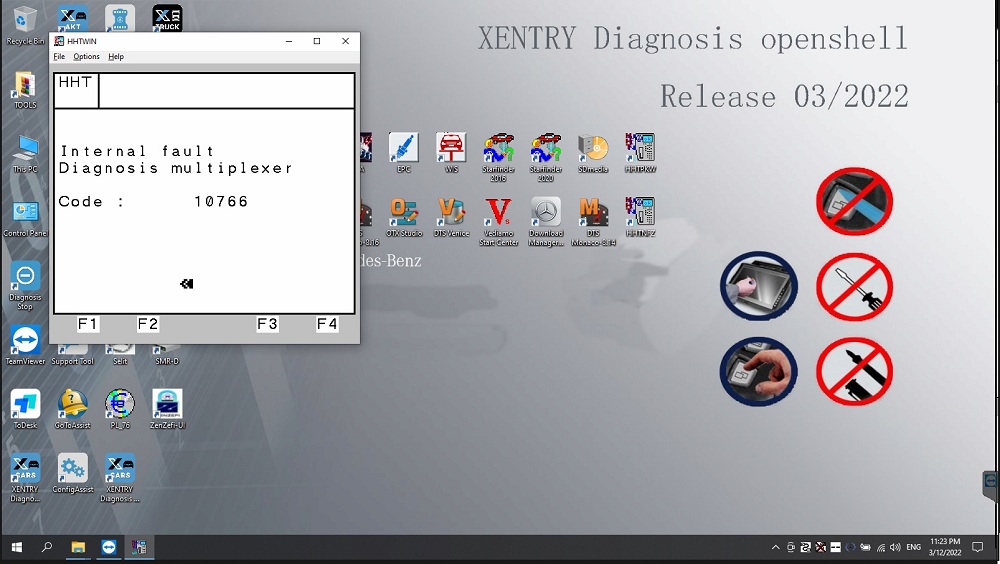Viewport: 1000px width, 564px height.
Task: Select the Support Tool desktop shortcut label
Action: pyautogui.click(x=72, y=361)
